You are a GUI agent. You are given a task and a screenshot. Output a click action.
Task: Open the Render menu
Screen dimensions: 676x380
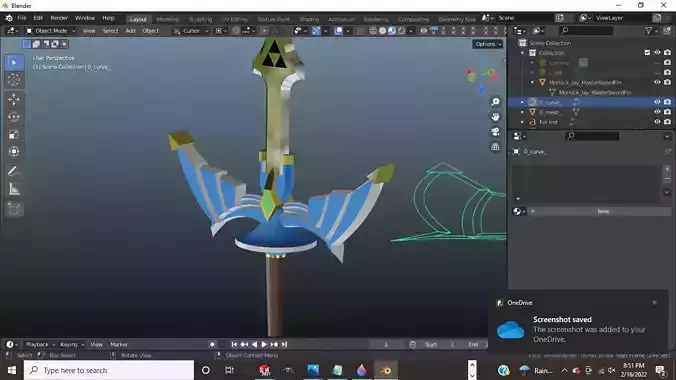tap(59, 18)
